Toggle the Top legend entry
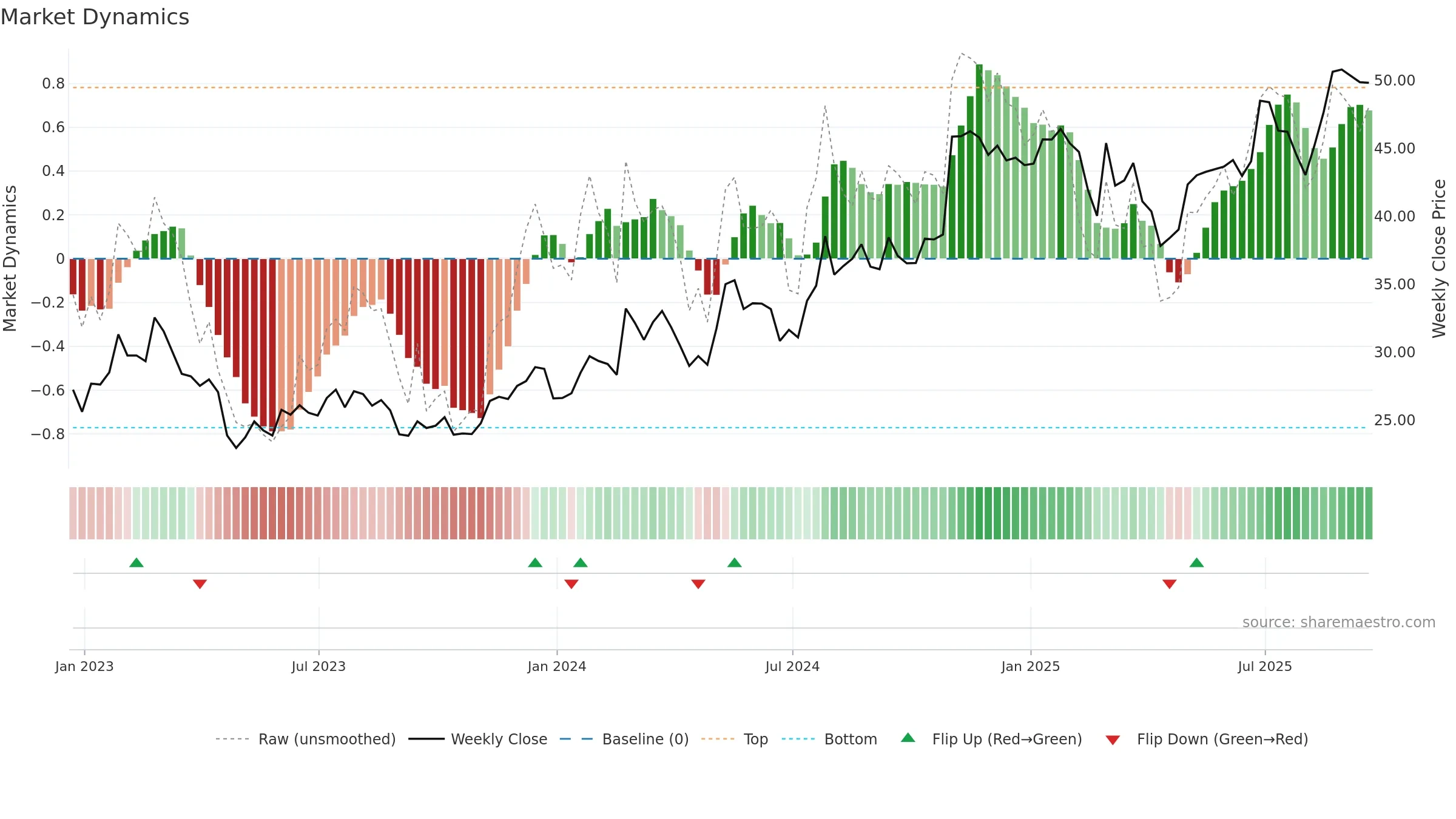The width and height of the screenshot is (1456, 819). pyautogui.click(x=735, y=739)
